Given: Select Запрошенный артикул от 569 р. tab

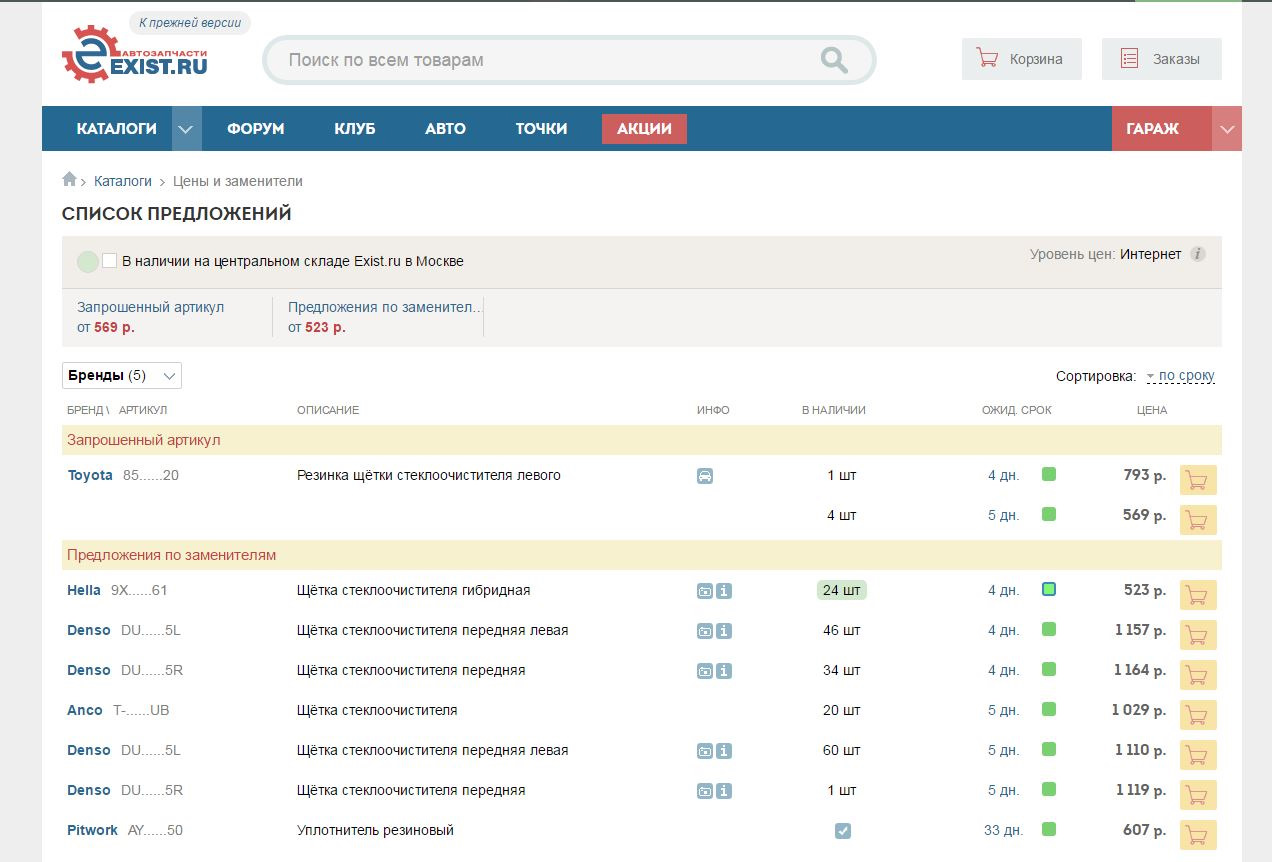Looking at the screenshot, I should point(167,317).
